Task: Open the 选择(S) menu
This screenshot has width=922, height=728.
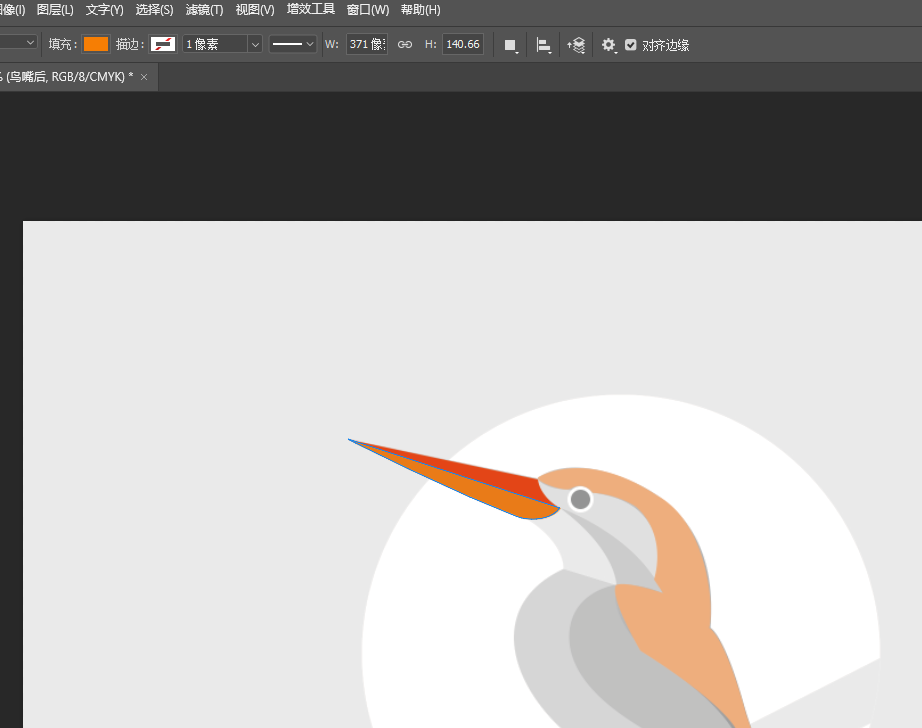Action: tap(154, 10)
